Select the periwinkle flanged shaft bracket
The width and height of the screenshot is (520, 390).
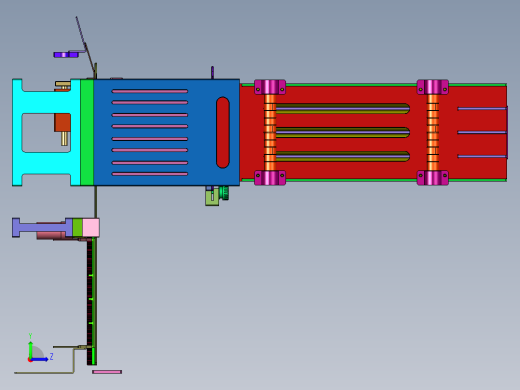(x=42, y=228)
